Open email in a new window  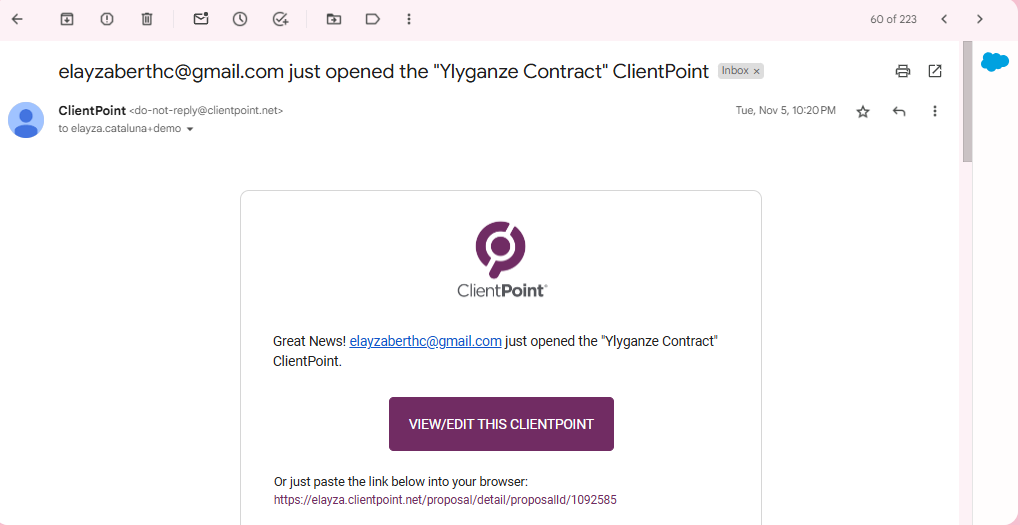pos(935,71)
